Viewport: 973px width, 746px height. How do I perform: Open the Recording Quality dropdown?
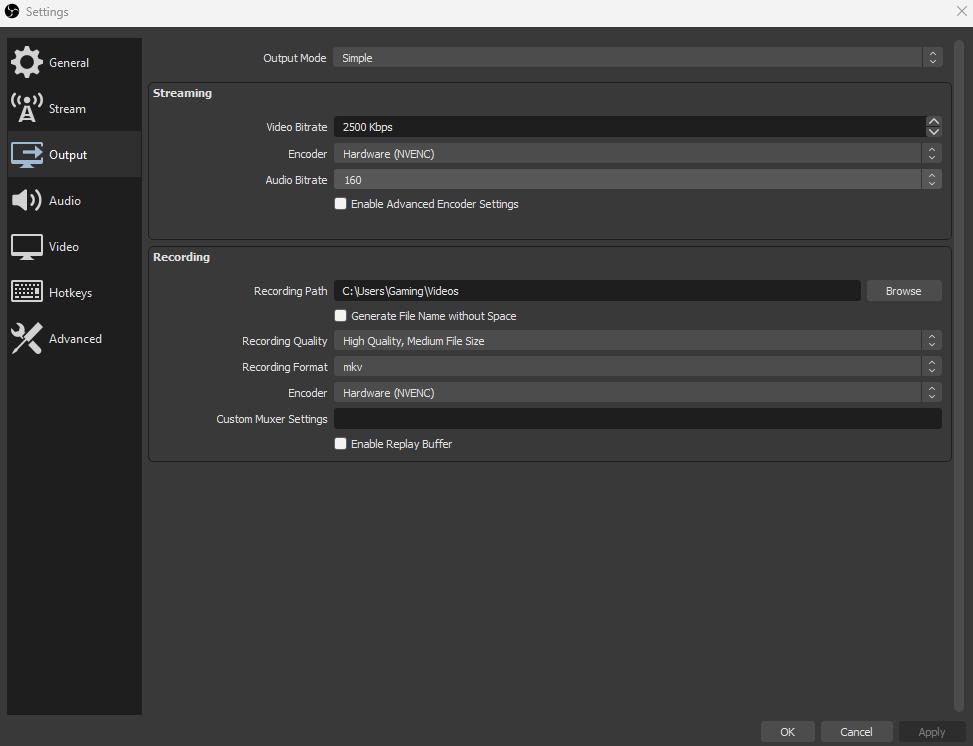pos(638,341)
